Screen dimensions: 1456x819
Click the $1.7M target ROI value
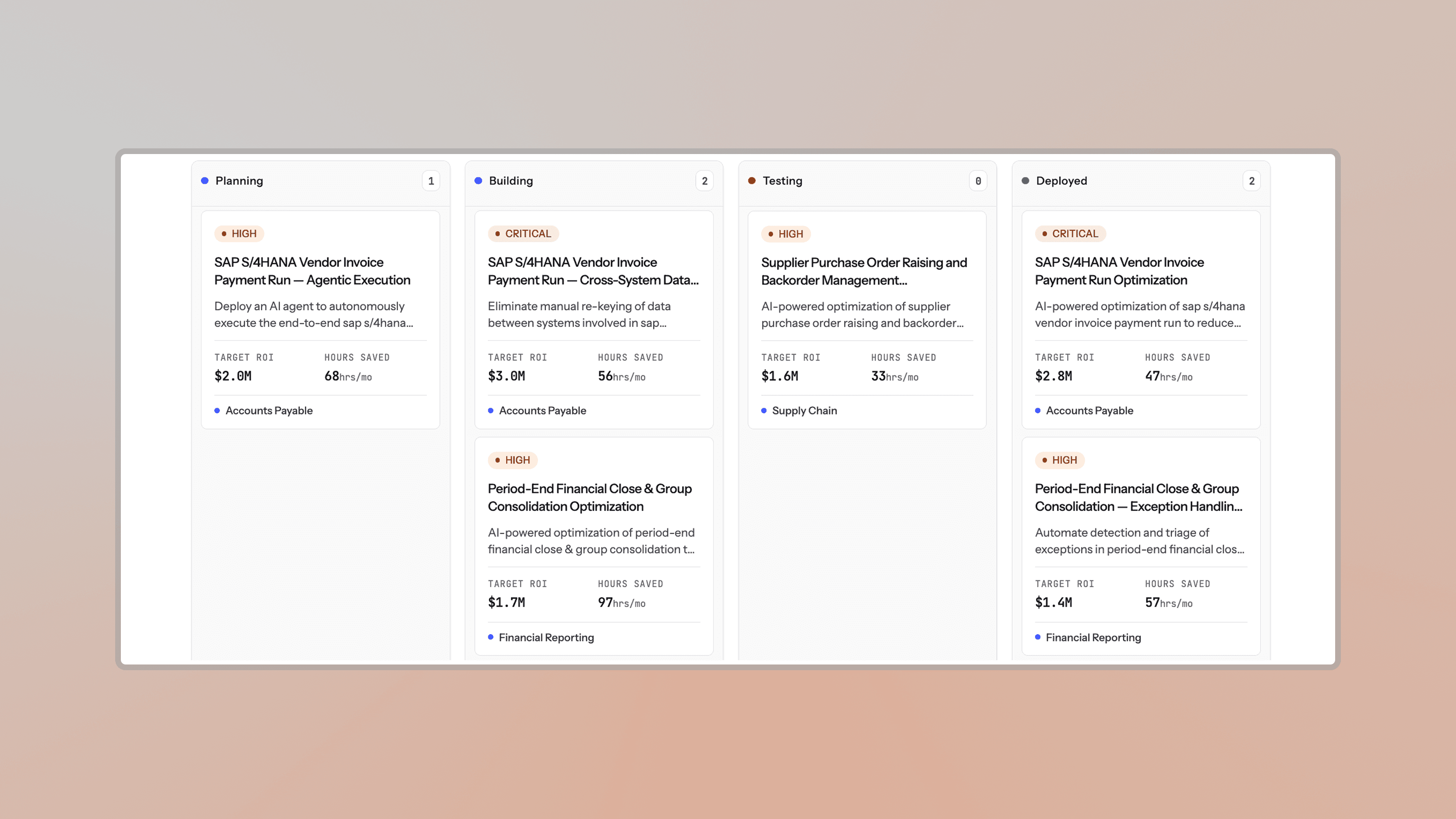[x=507, y=602]
